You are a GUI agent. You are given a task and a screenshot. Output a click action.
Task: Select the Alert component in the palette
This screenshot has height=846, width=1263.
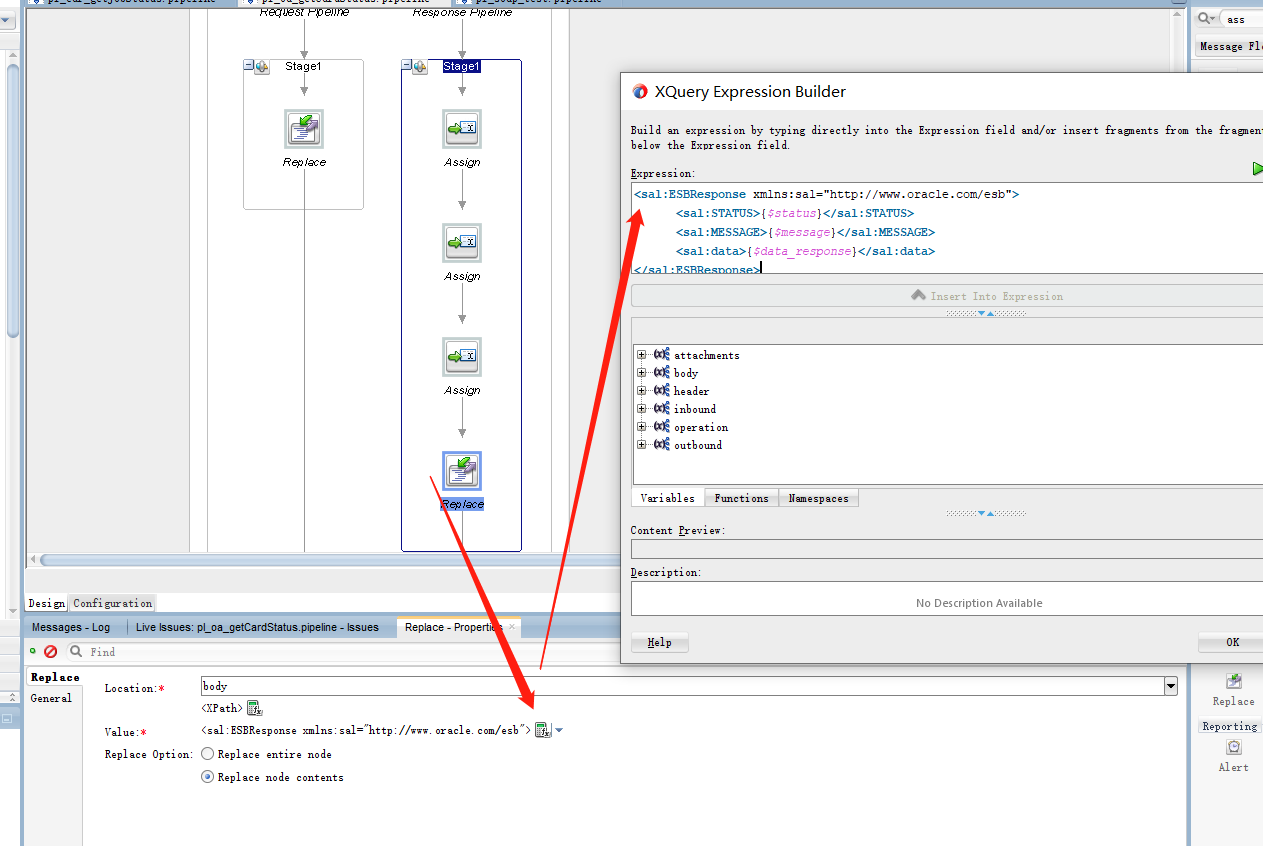(1233, 755)
